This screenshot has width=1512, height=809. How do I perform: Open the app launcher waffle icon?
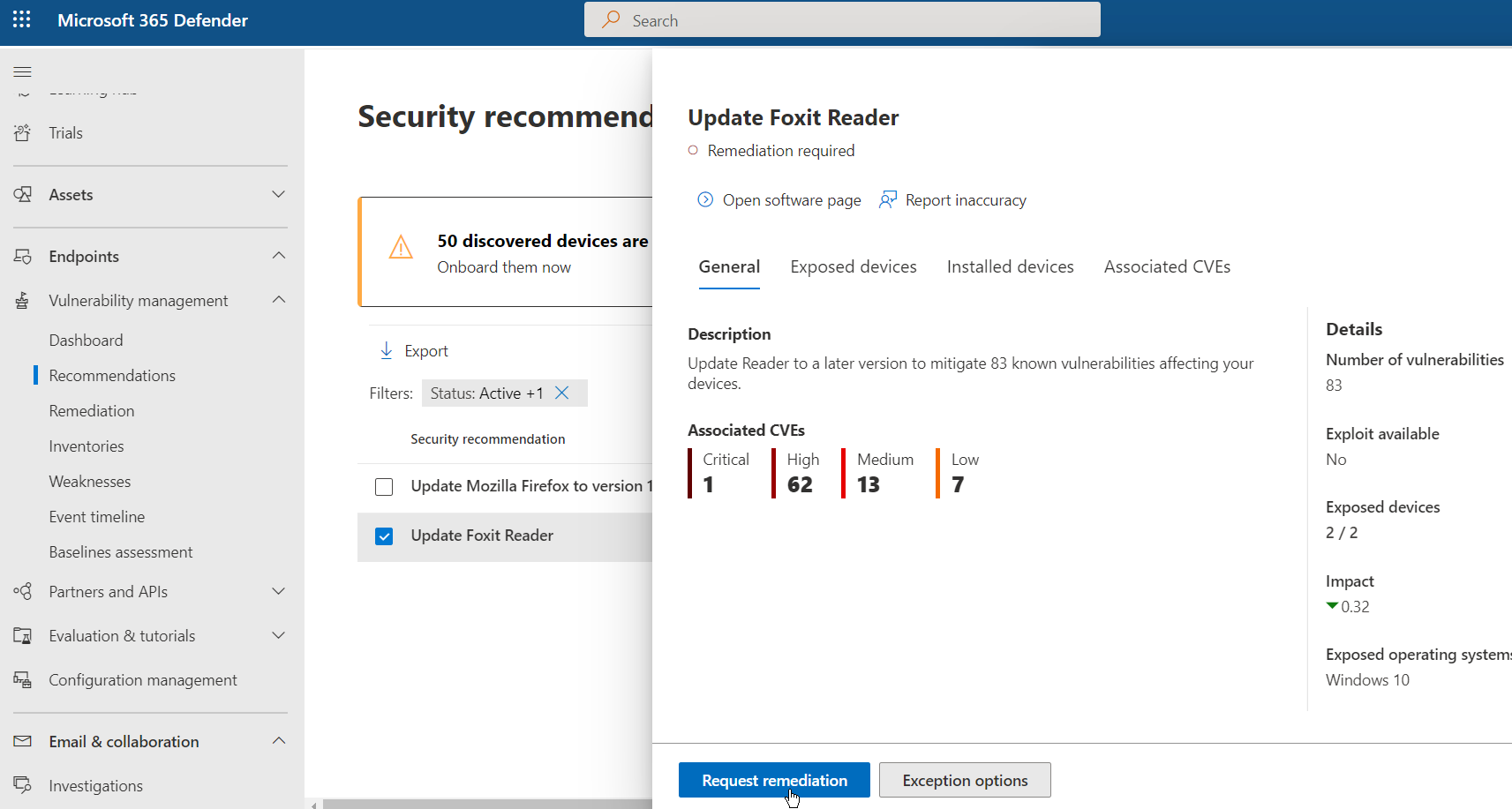[x=22, y=19]
